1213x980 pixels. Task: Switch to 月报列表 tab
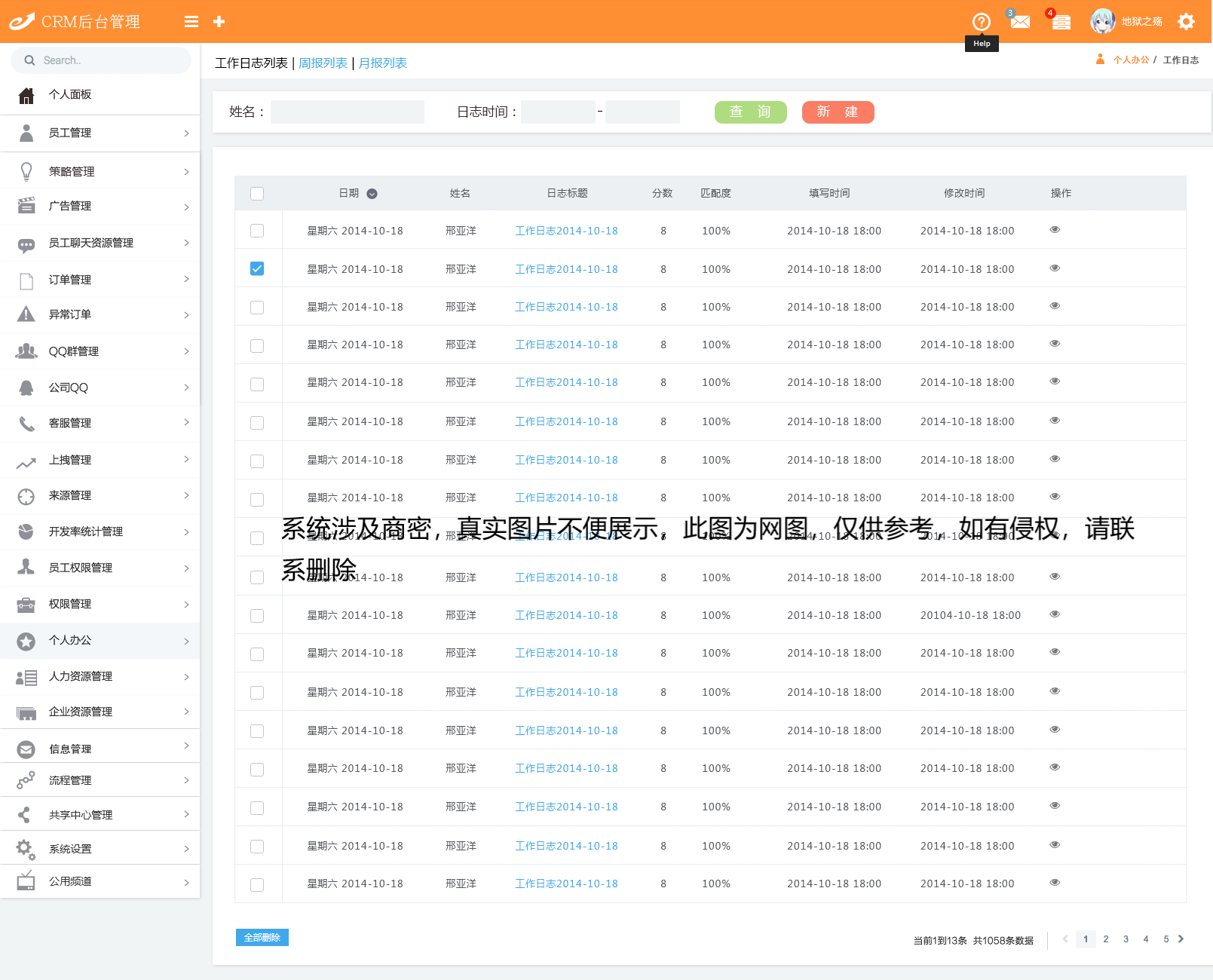click(x=382, y=63)
